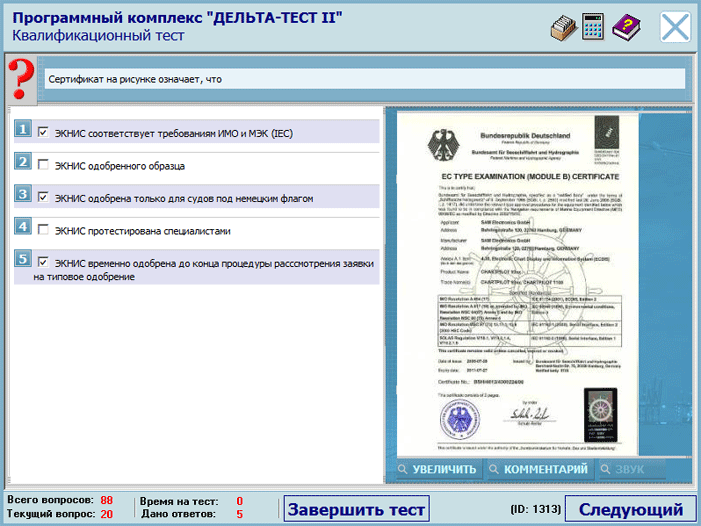The image size is (701, 526).
Task: Click the question text 'Сертификат на рисунке означает, что'
Action: [135, 80]
